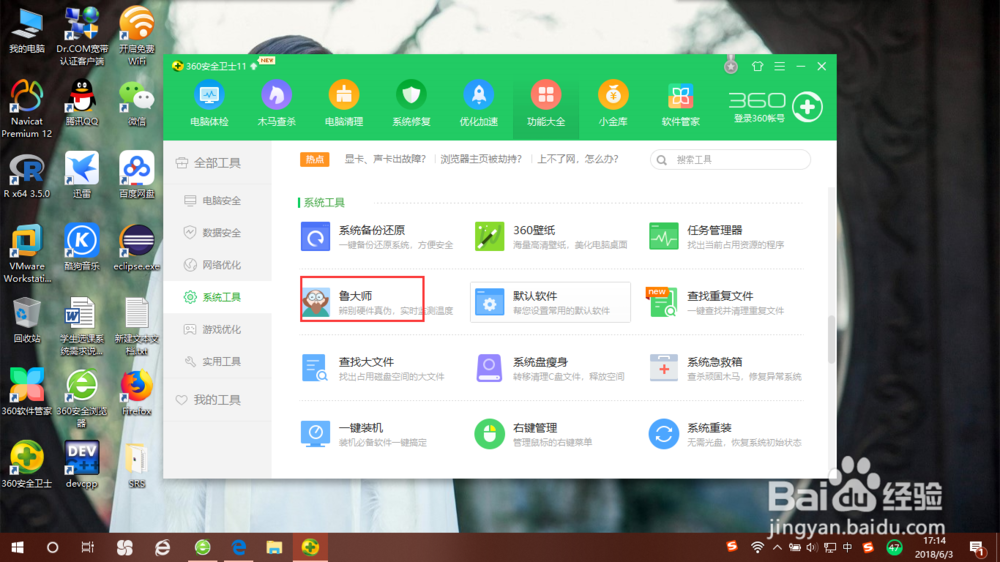Screen dimensions: 1000x562
Task: Click 登录360帐号 text
Action: pyautogui.click(x=759, y=119)
